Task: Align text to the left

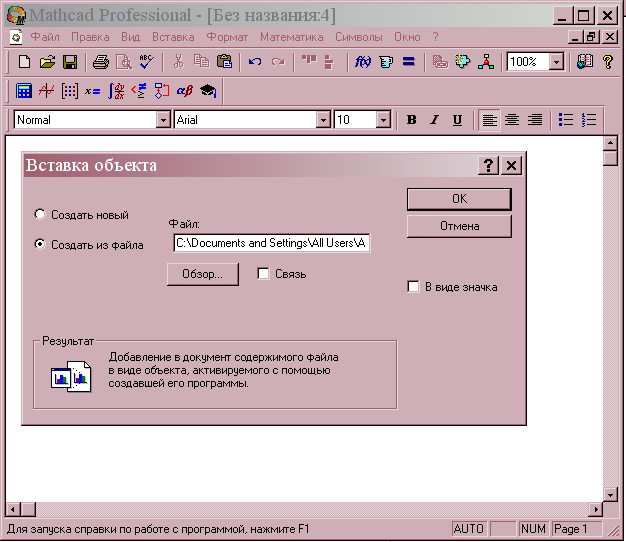Action: click(x=489, y=120)
